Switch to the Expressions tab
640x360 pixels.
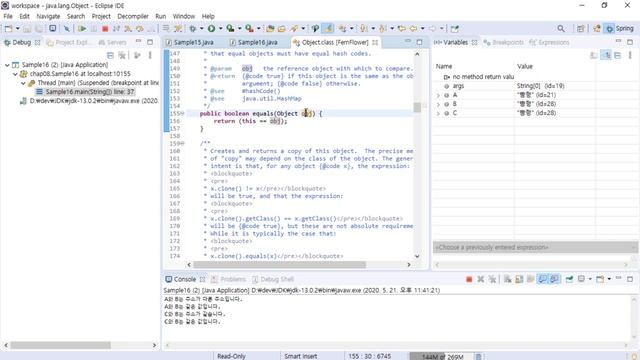pyautogui.click(x=549, y=42)
